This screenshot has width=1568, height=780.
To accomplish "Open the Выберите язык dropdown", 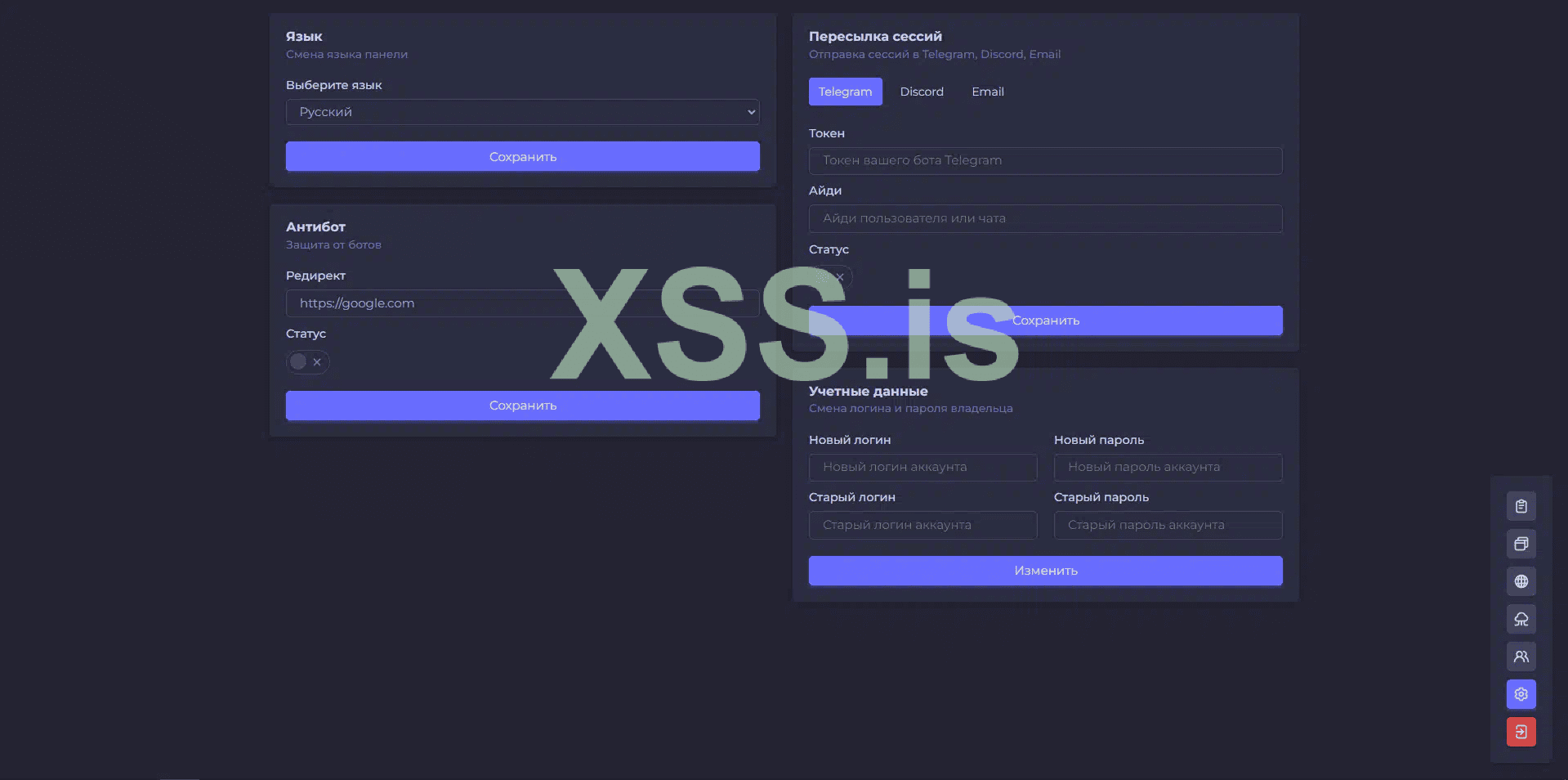I will click(523, 112).
